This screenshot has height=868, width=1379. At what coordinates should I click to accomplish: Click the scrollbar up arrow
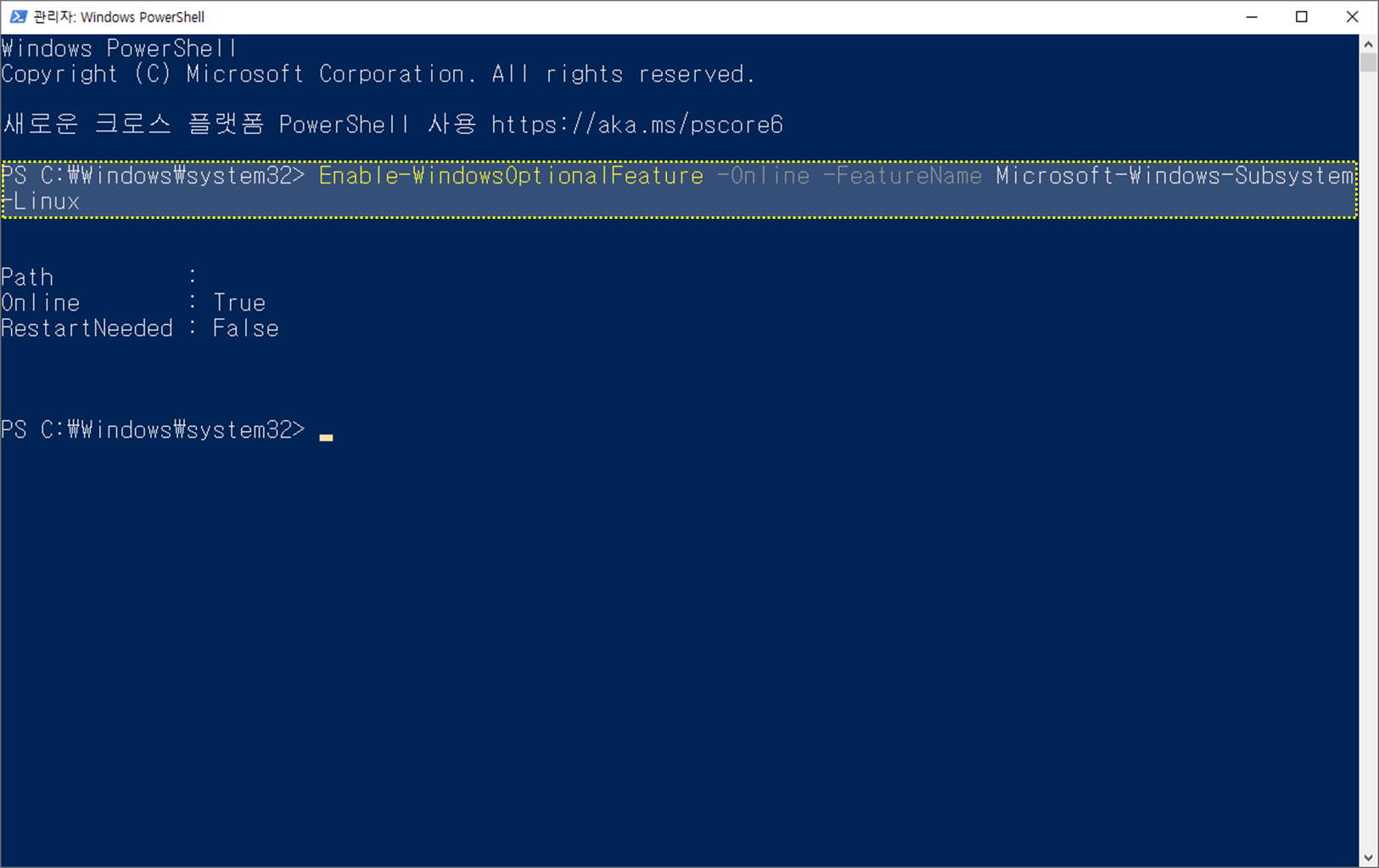point(1368,43)
